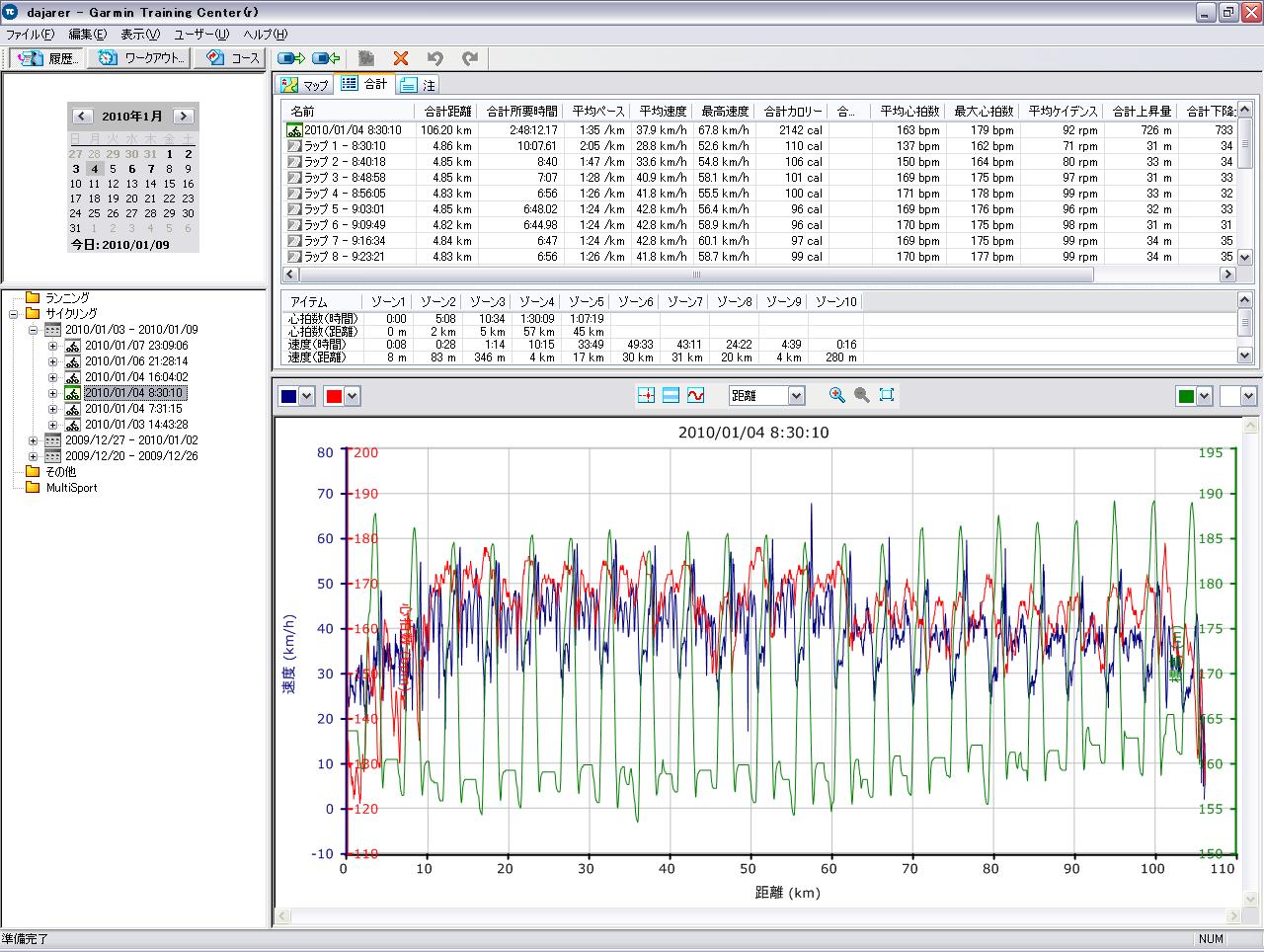Click the lap icon beside ラップ 5 row
This screenshot has height=952, width=1264.
294,209
